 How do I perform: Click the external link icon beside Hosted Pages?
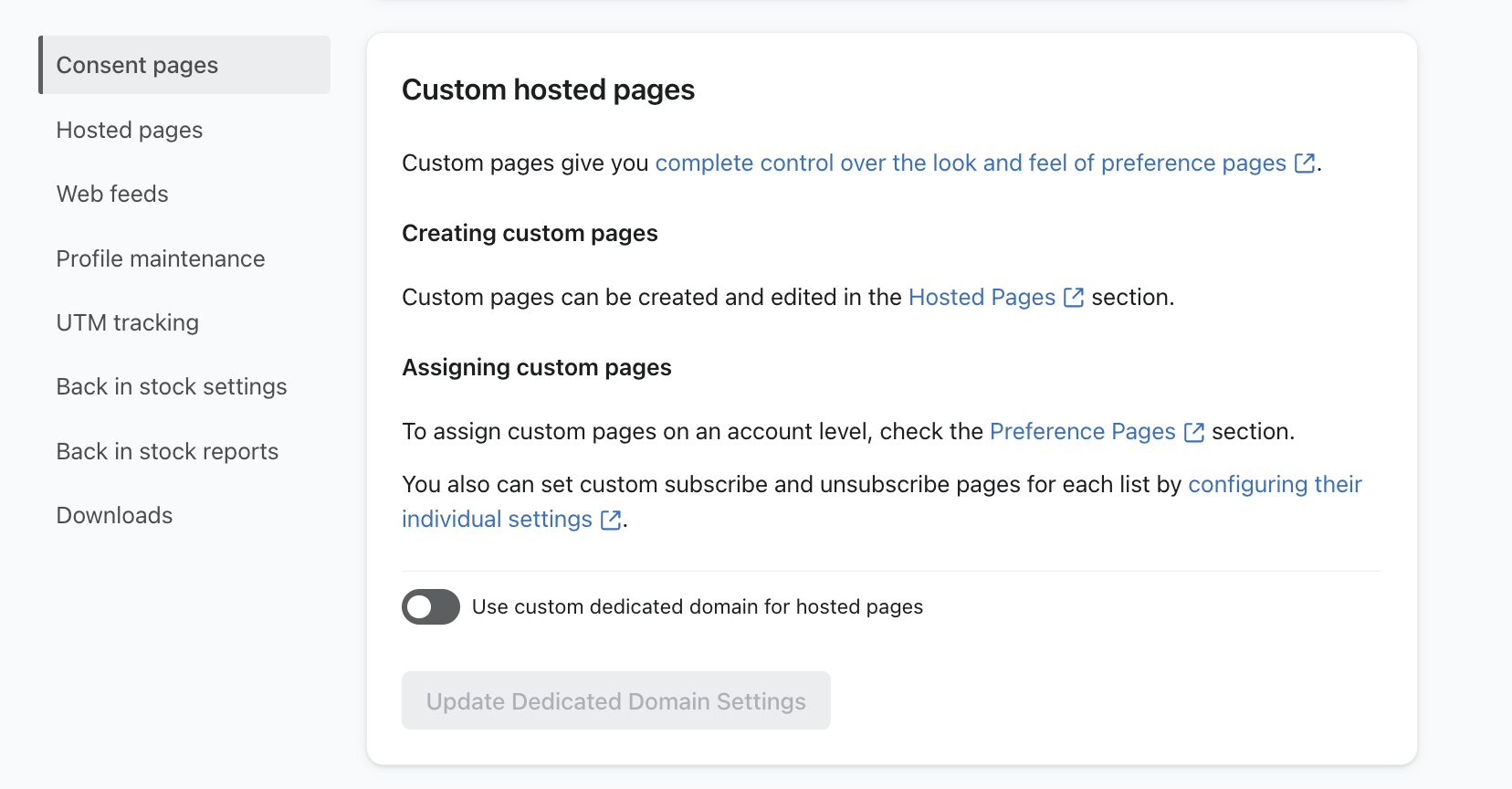1074,298
